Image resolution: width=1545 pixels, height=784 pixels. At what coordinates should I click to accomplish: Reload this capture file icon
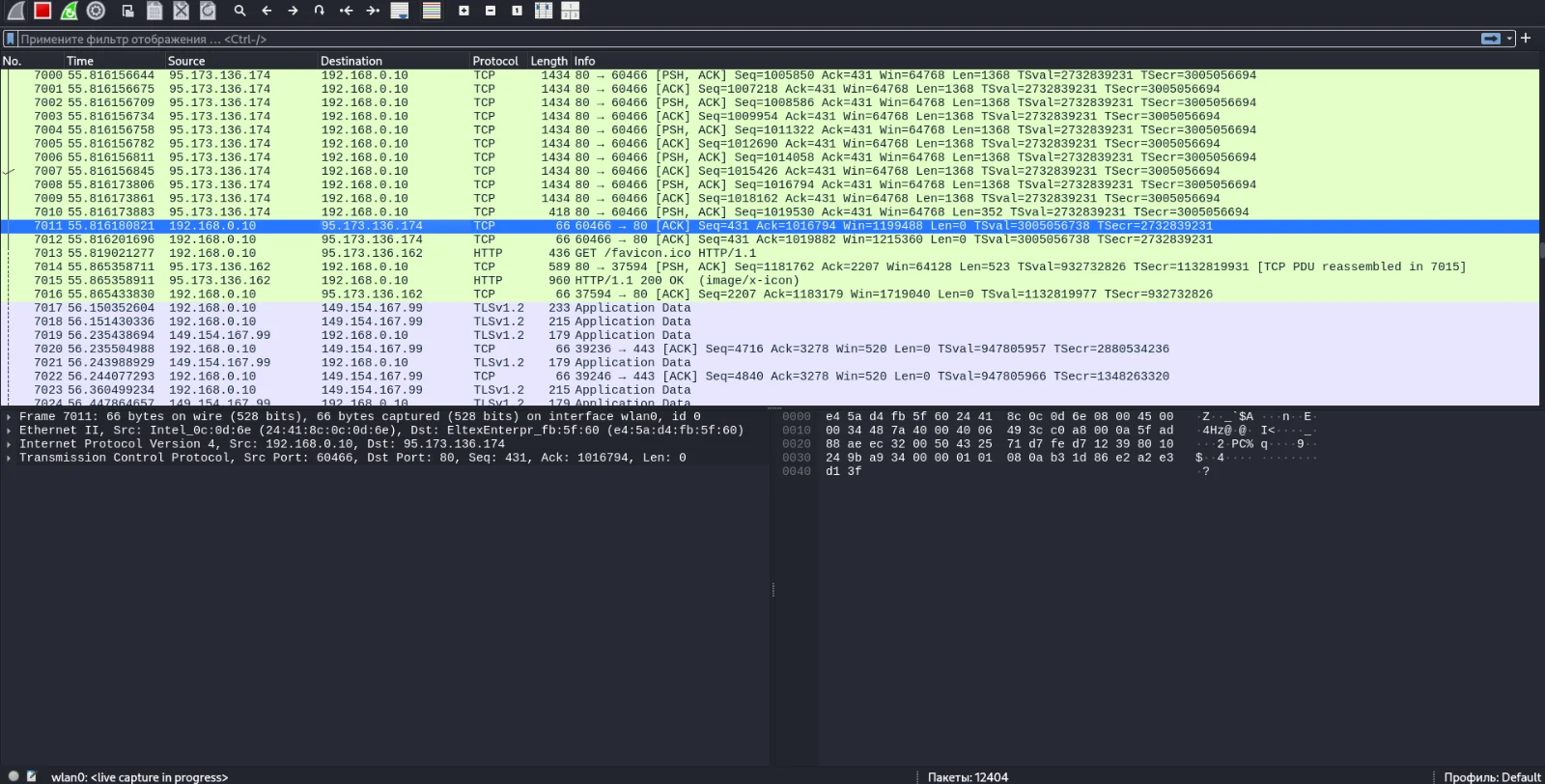[x=208, y=11]
